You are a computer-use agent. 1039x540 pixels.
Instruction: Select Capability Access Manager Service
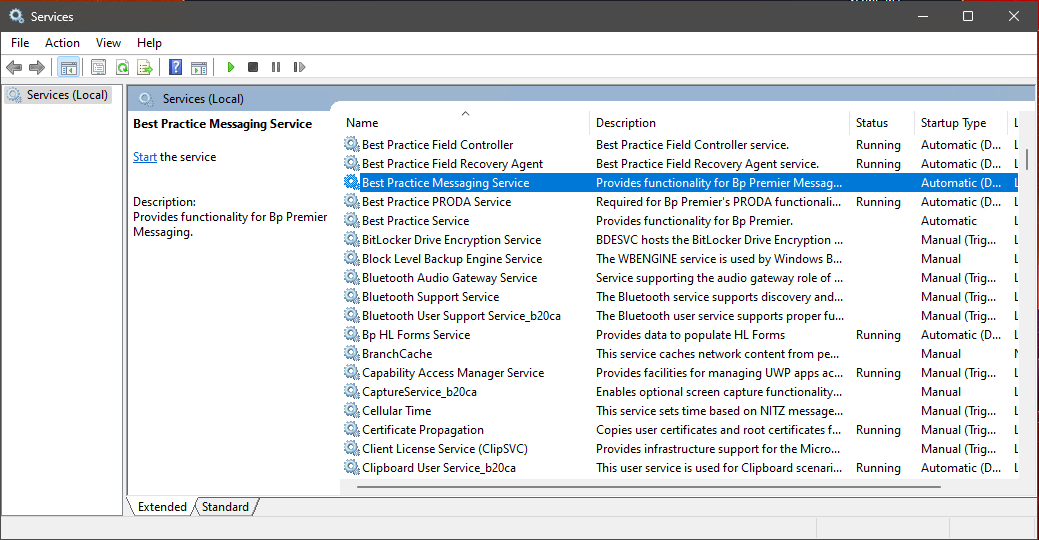pyautogui.click(x=680, y=372)
